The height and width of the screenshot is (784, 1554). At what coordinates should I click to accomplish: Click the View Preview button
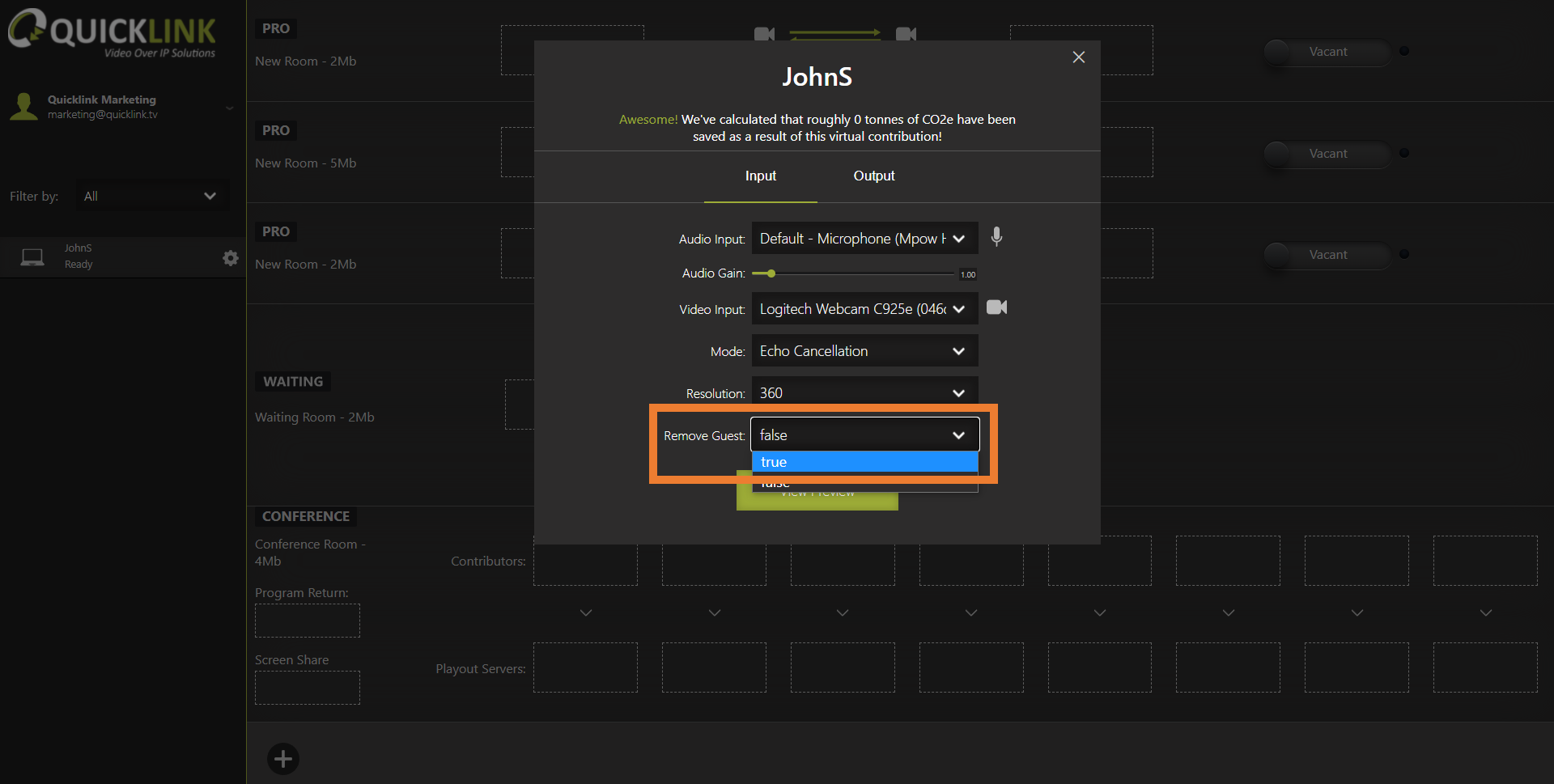coord(817,500)
